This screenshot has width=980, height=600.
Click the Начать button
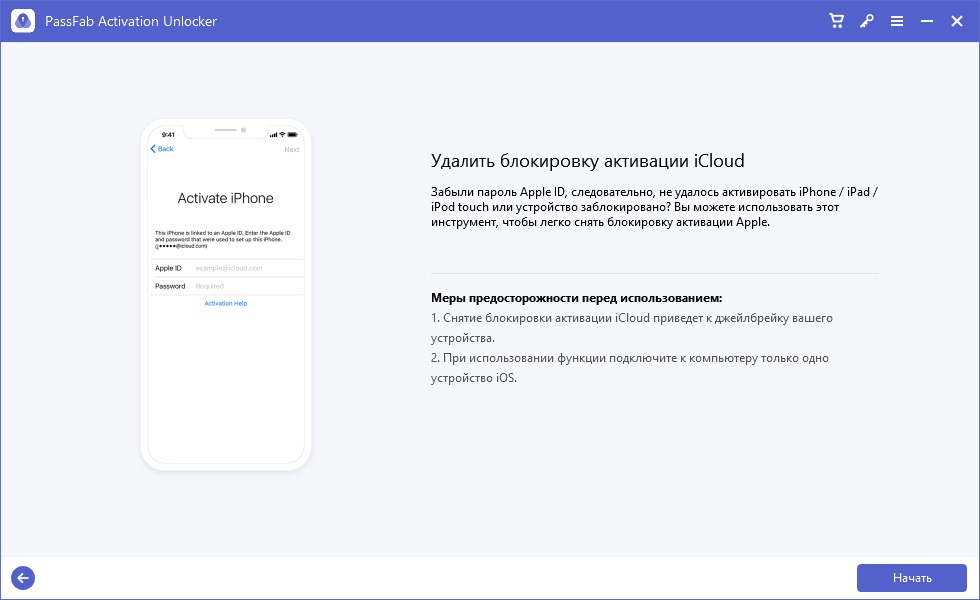pos(912,578)
